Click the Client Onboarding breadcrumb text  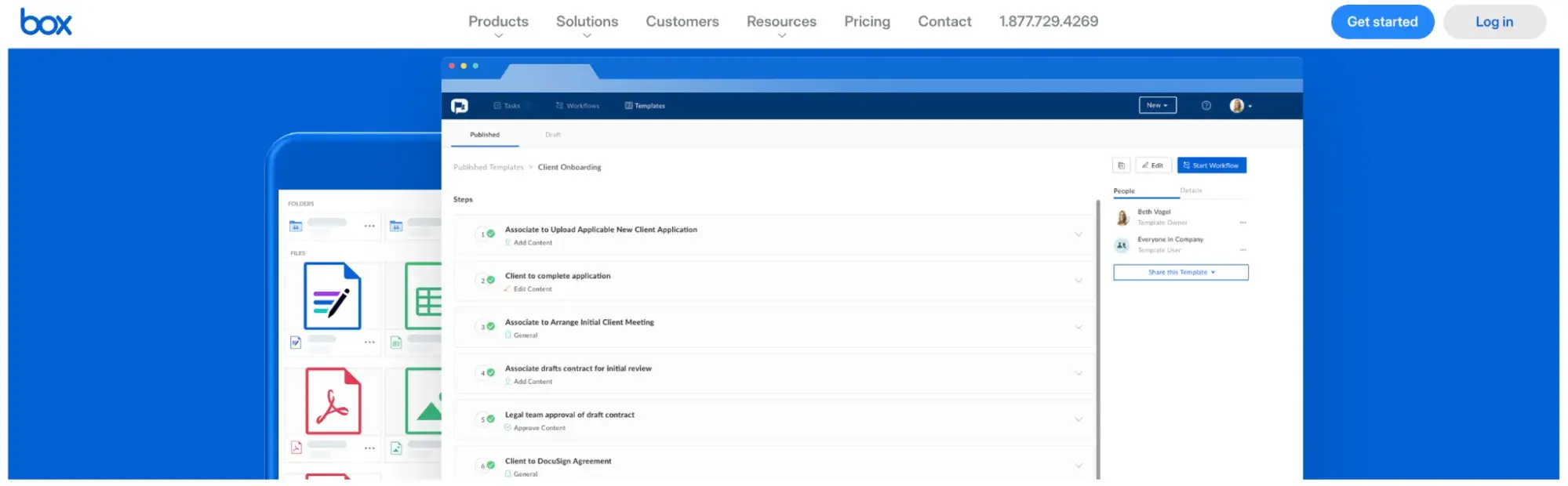[x=569, y=167]
